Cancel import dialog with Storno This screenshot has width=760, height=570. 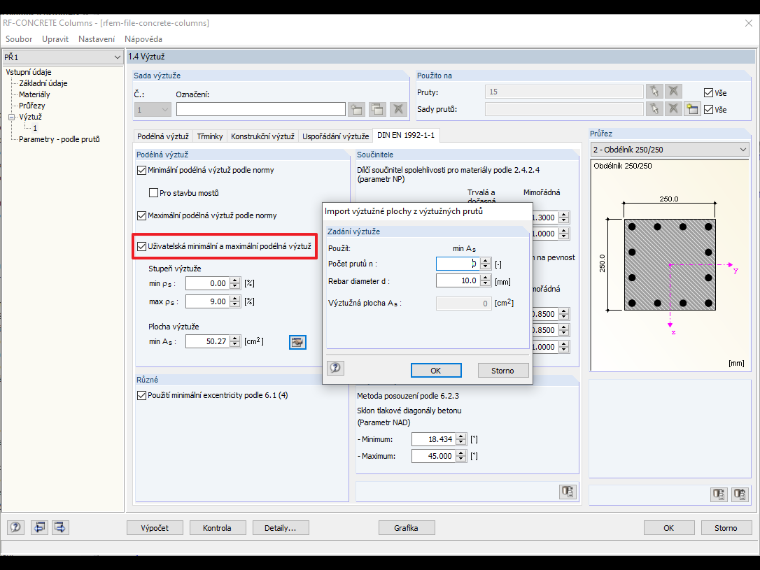(503, 370)
